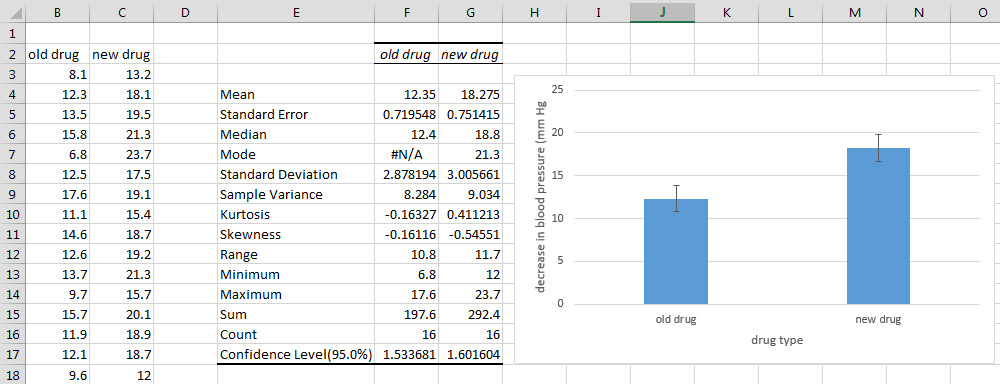Image resolution: width=1000 pixels, height=384 pixels.
Task: Select the drug type axis title
Action: coord(777,341)
